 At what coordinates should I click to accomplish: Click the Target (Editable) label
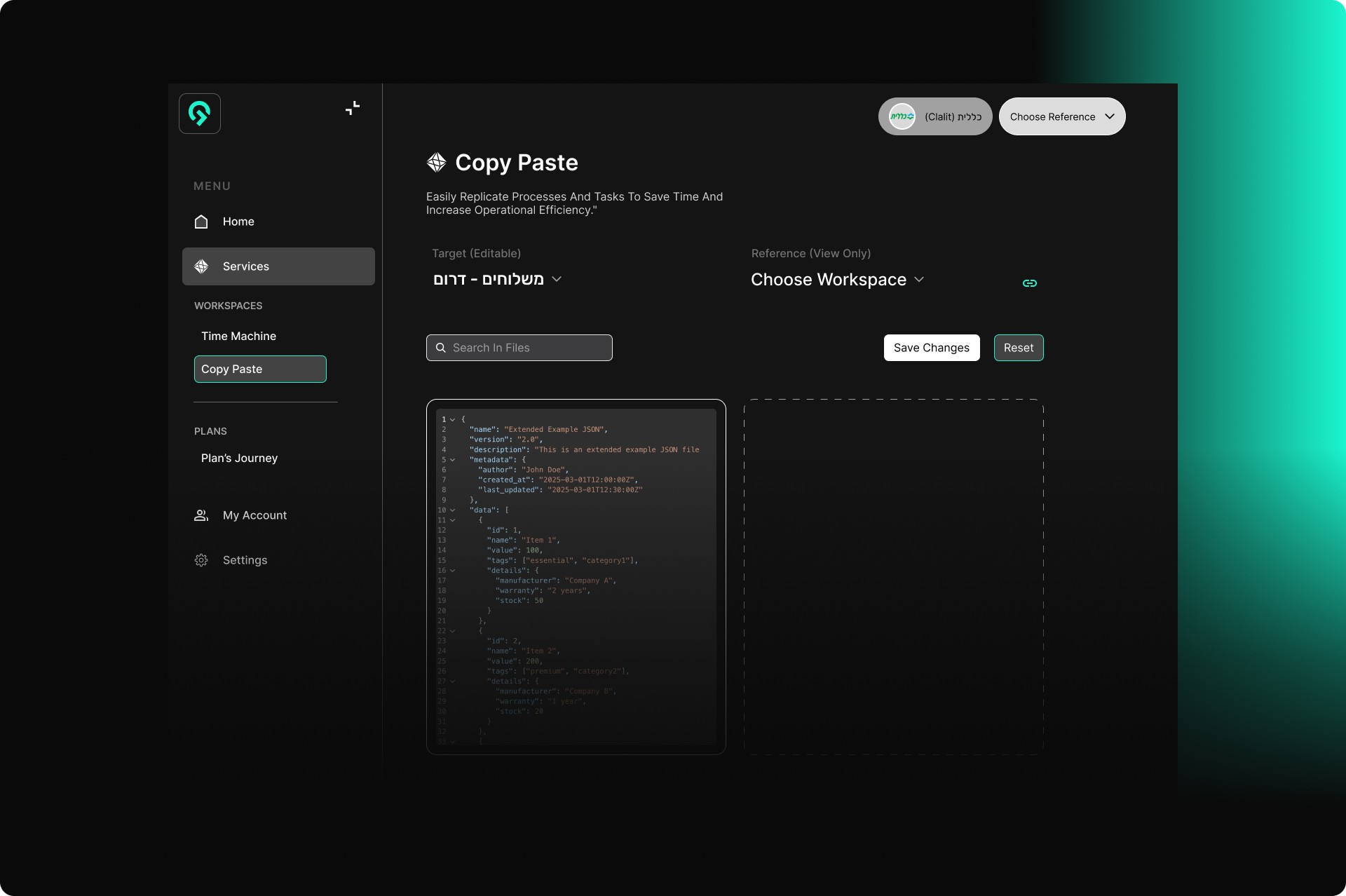point(476,254)
